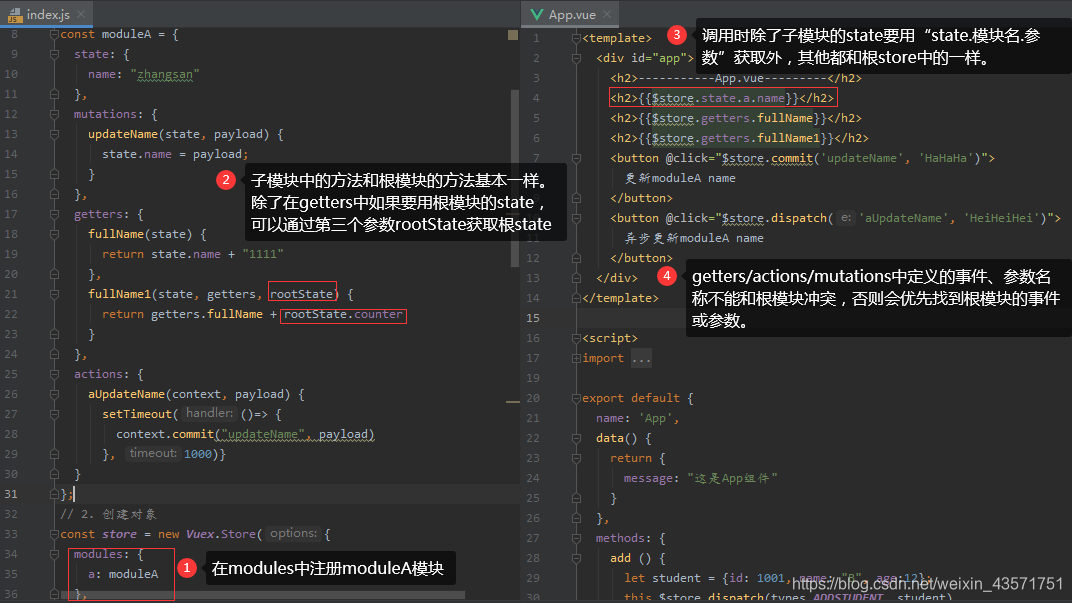The image size is (1072, 603).
Task: Click the handler: parameter hint
Action: point(209,413)
